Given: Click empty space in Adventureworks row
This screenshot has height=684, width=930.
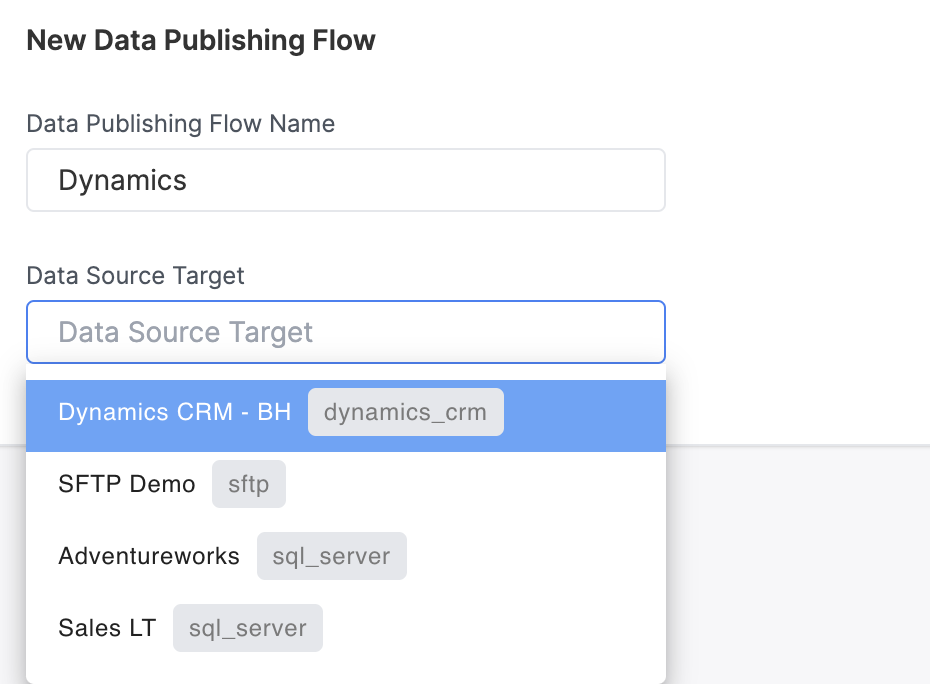Looking at the screenshot, I should coord(534,556).
